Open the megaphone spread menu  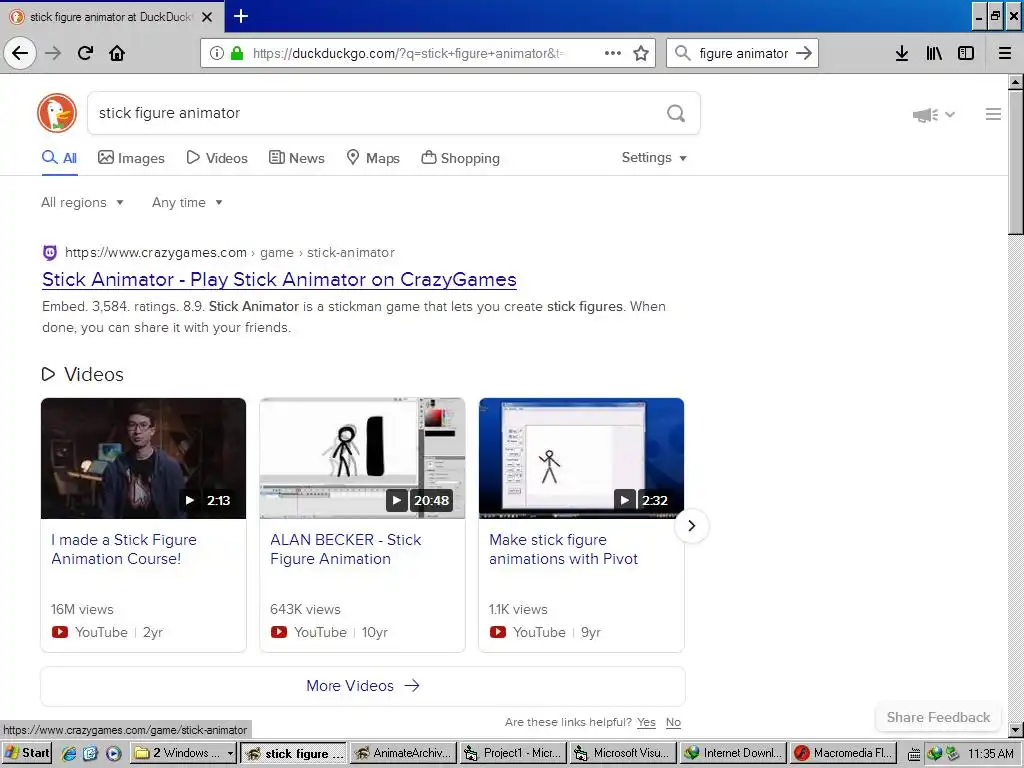[x=934, y=115]
